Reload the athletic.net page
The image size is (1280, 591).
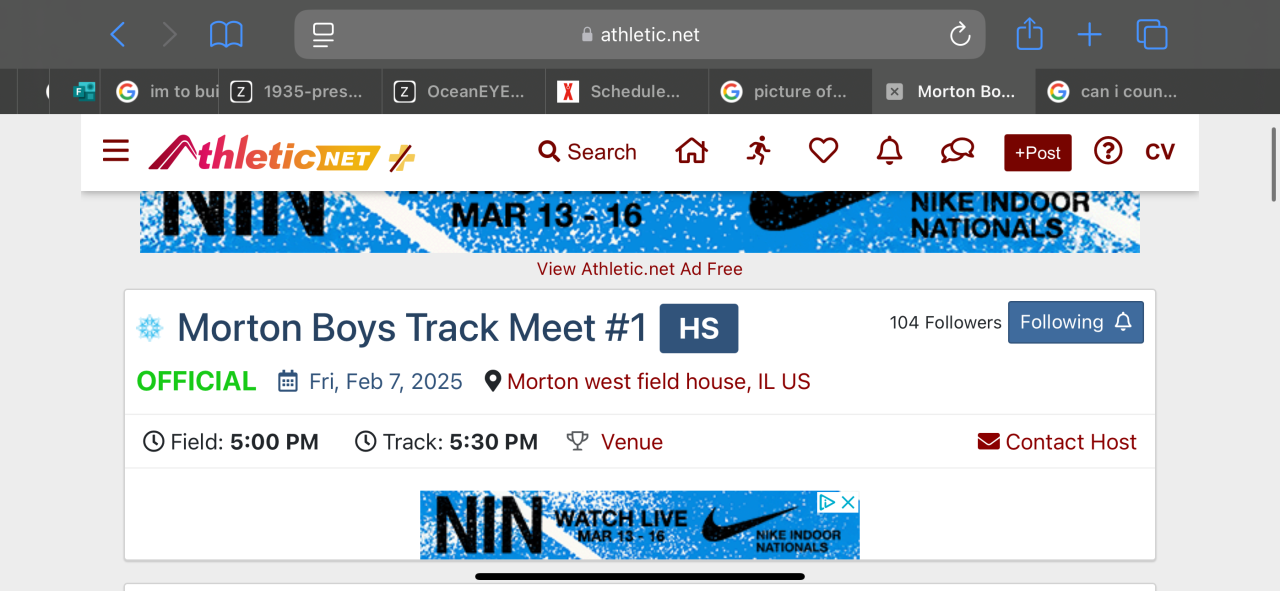click(x=960, y=35)
